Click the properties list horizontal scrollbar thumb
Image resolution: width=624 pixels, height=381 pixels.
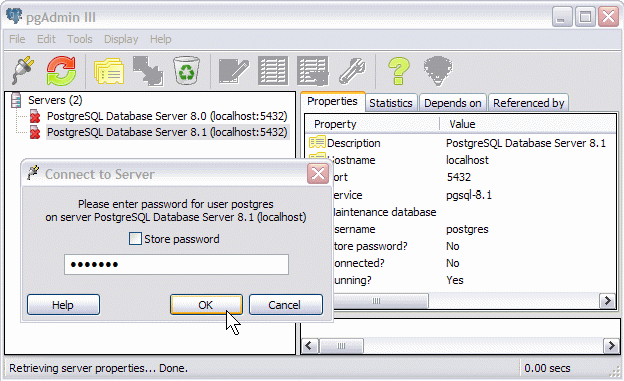coord(380,301)
